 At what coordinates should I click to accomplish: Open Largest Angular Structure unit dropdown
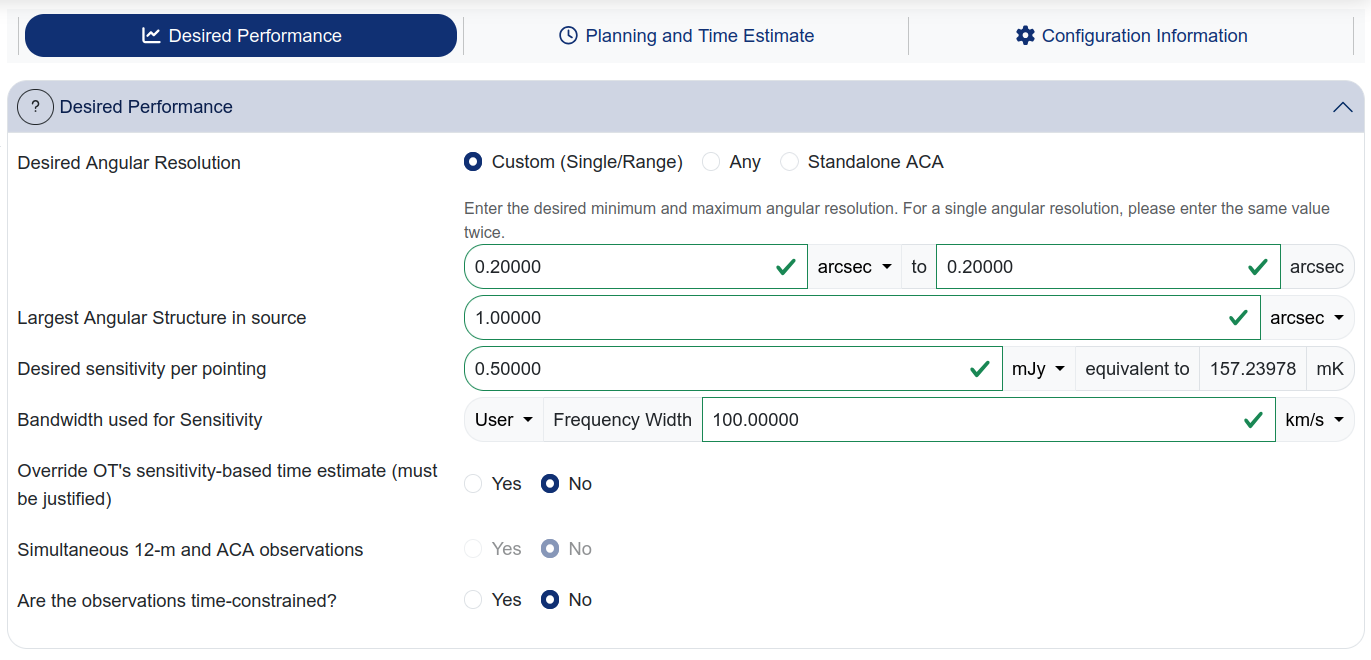[x=1306, y=318]
